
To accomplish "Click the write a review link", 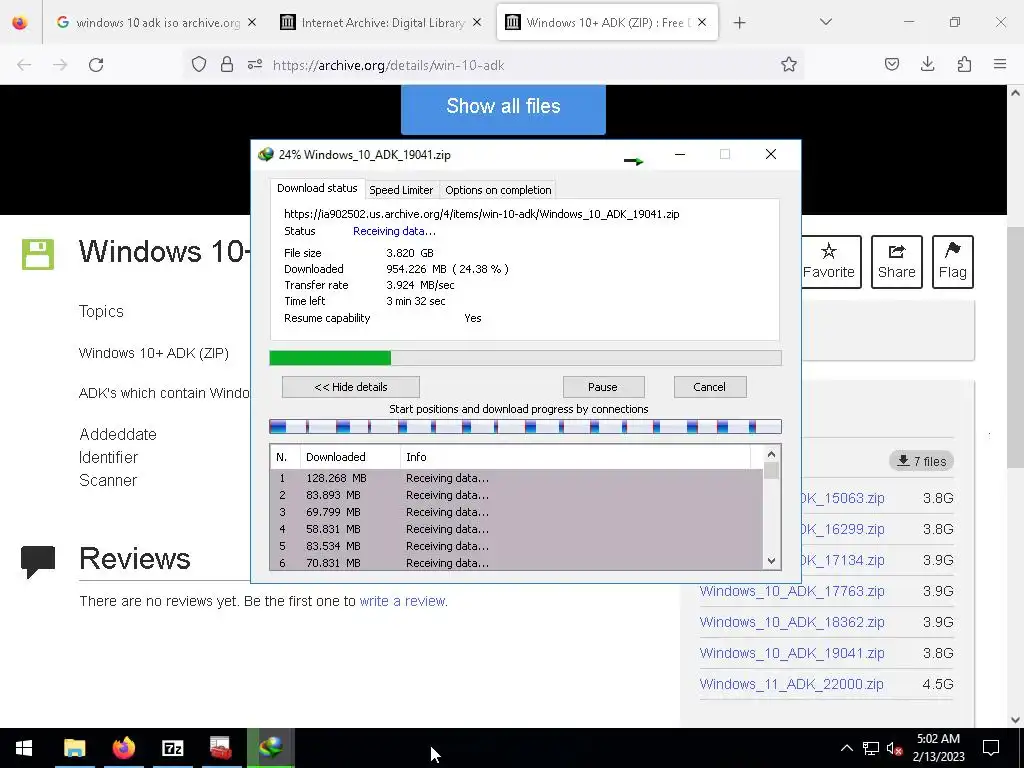I will (403, 601).
